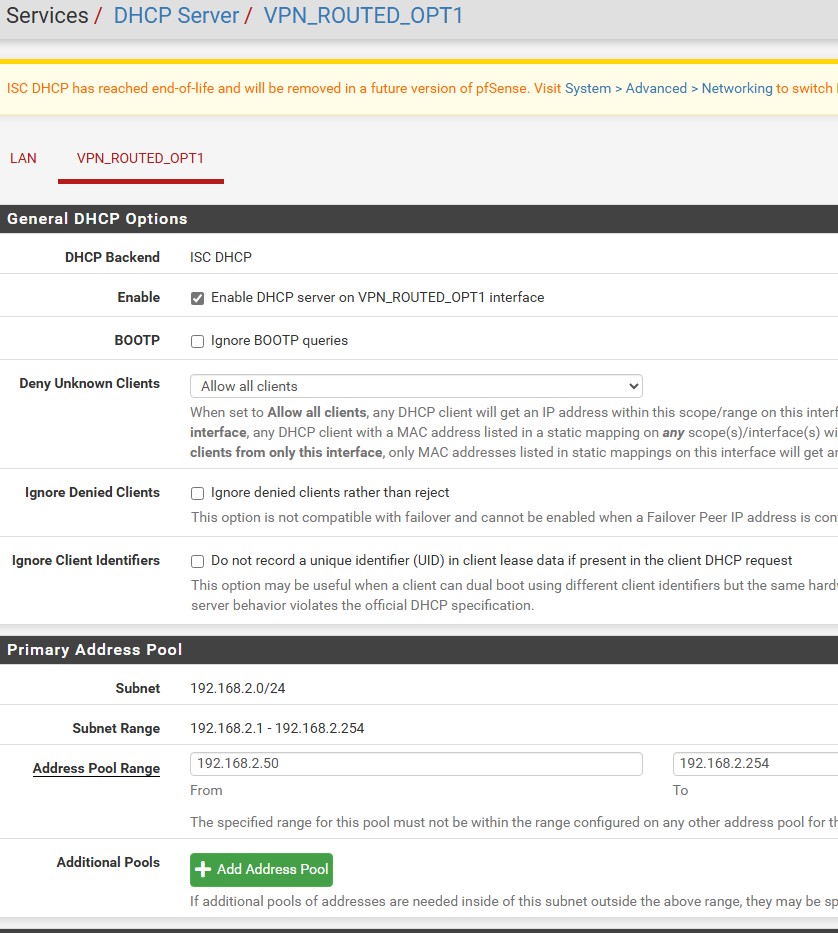Click the To address field with 192.168.2.254

754,764
